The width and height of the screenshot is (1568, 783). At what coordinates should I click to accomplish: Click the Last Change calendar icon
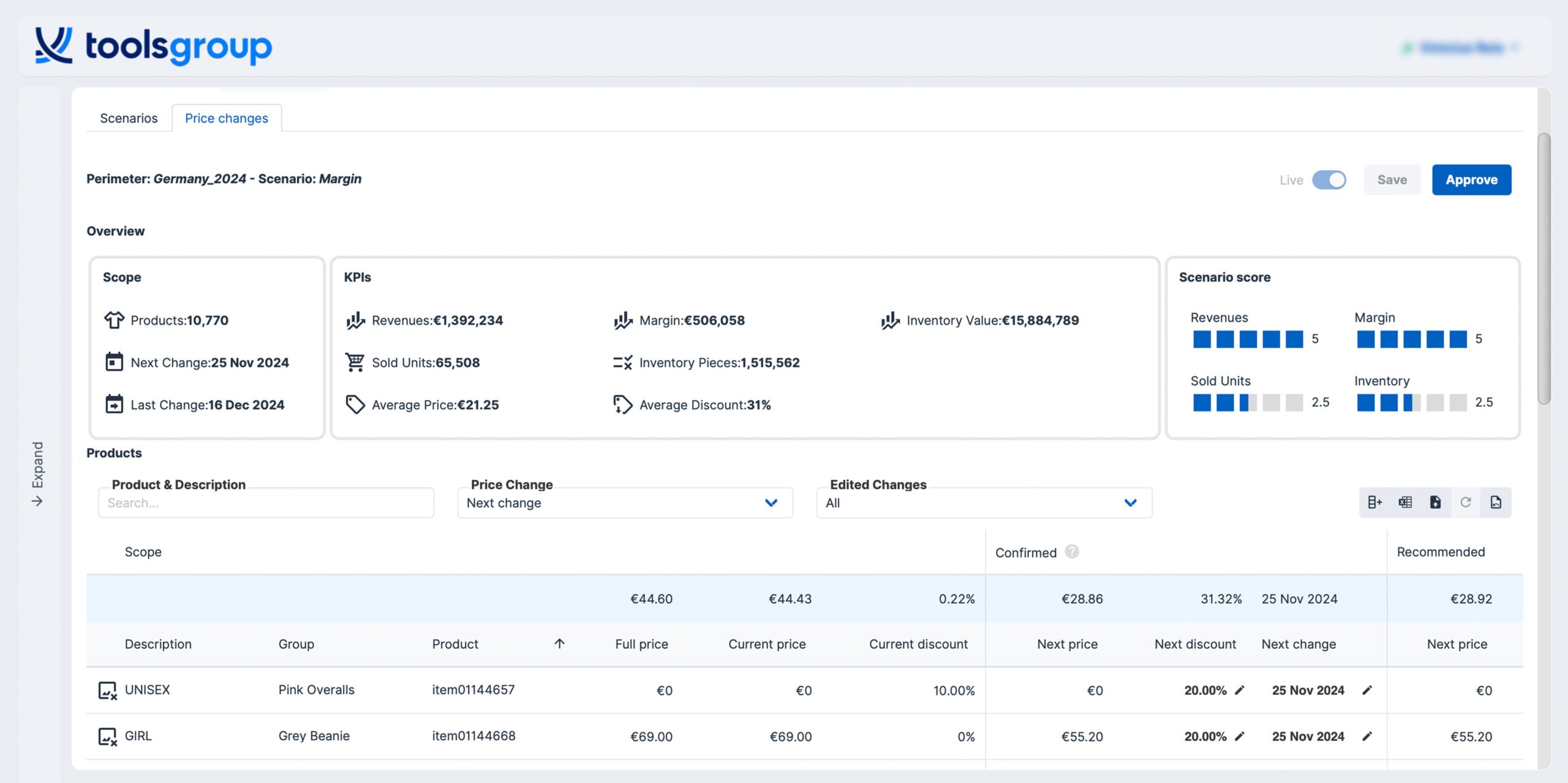[114, 404]
